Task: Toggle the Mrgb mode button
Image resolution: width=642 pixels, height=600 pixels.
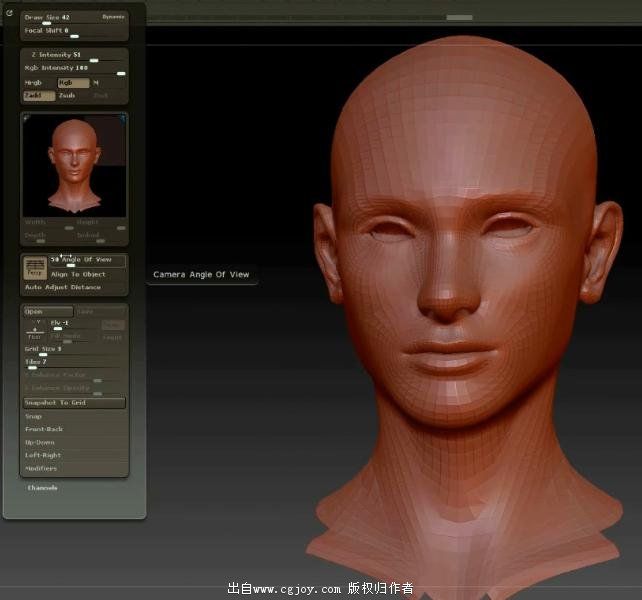Action: pyautogui.click(x=34, y=83)
